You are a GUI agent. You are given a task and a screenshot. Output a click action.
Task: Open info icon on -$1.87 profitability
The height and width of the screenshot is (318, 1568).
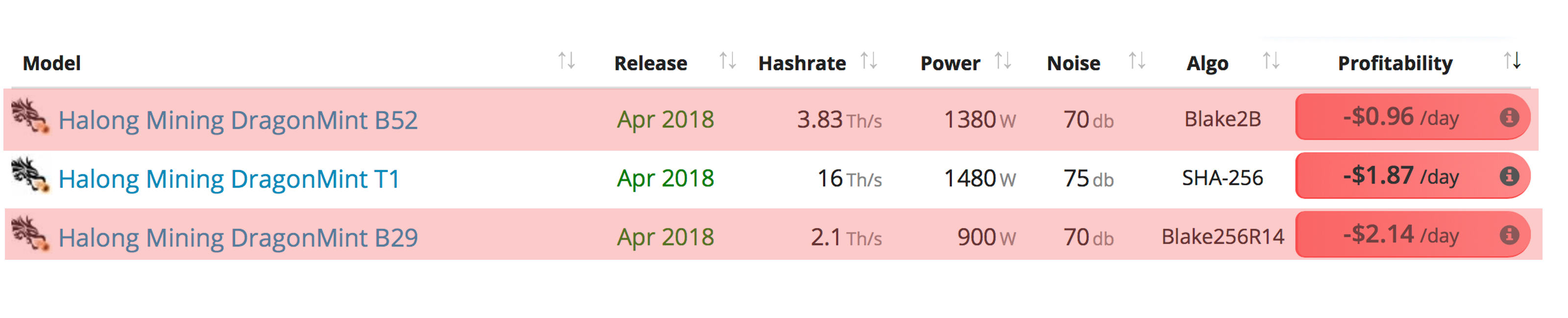click(1508, 176)
